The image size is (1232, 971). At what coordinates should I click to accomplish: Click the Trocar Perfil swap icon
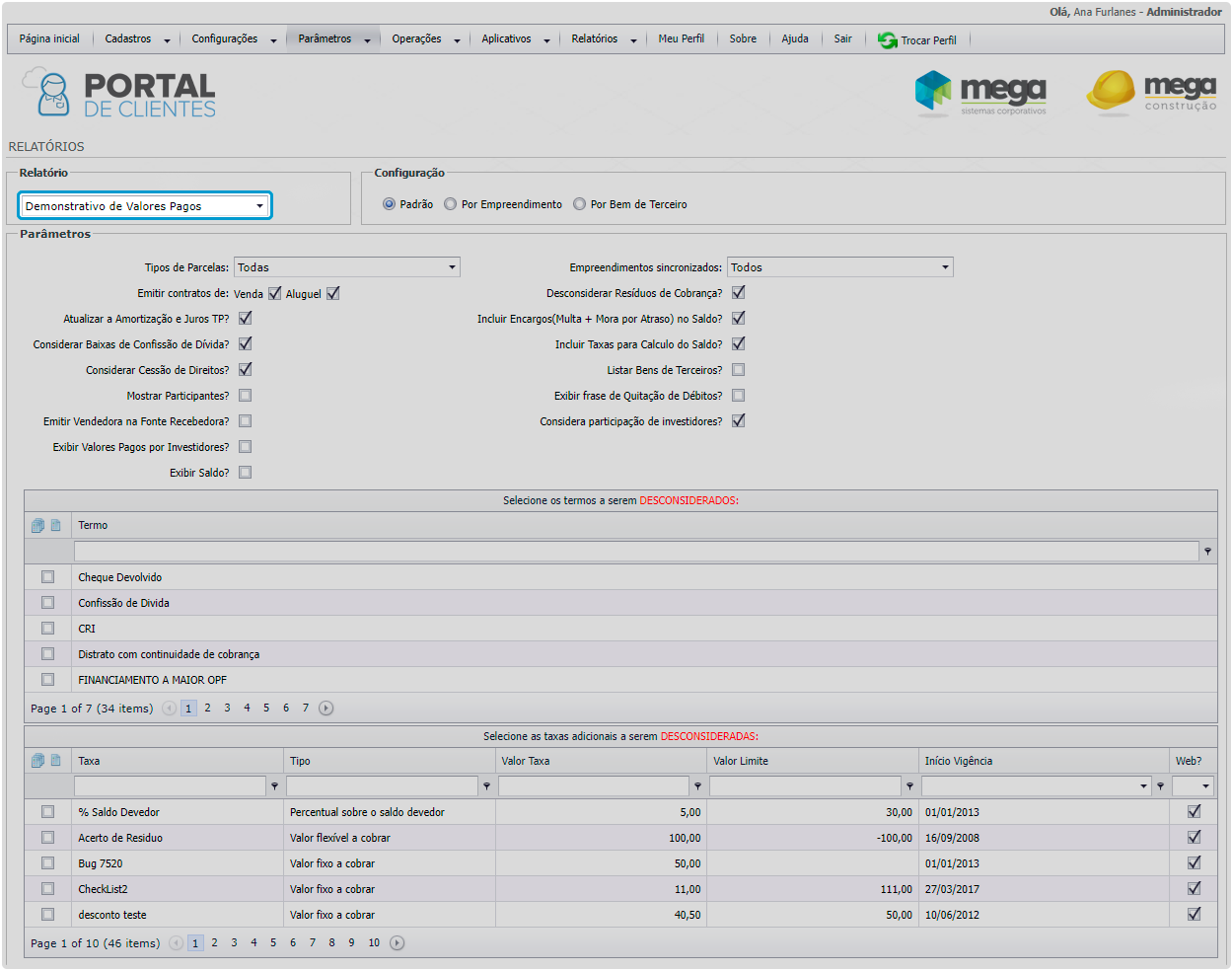[887, 40]
